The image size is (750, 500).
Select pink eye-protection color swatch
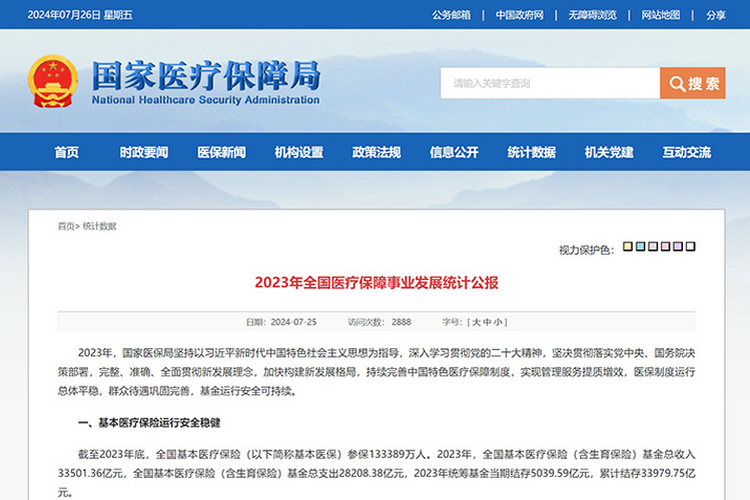pyautogui.click(x=665, y=246)
